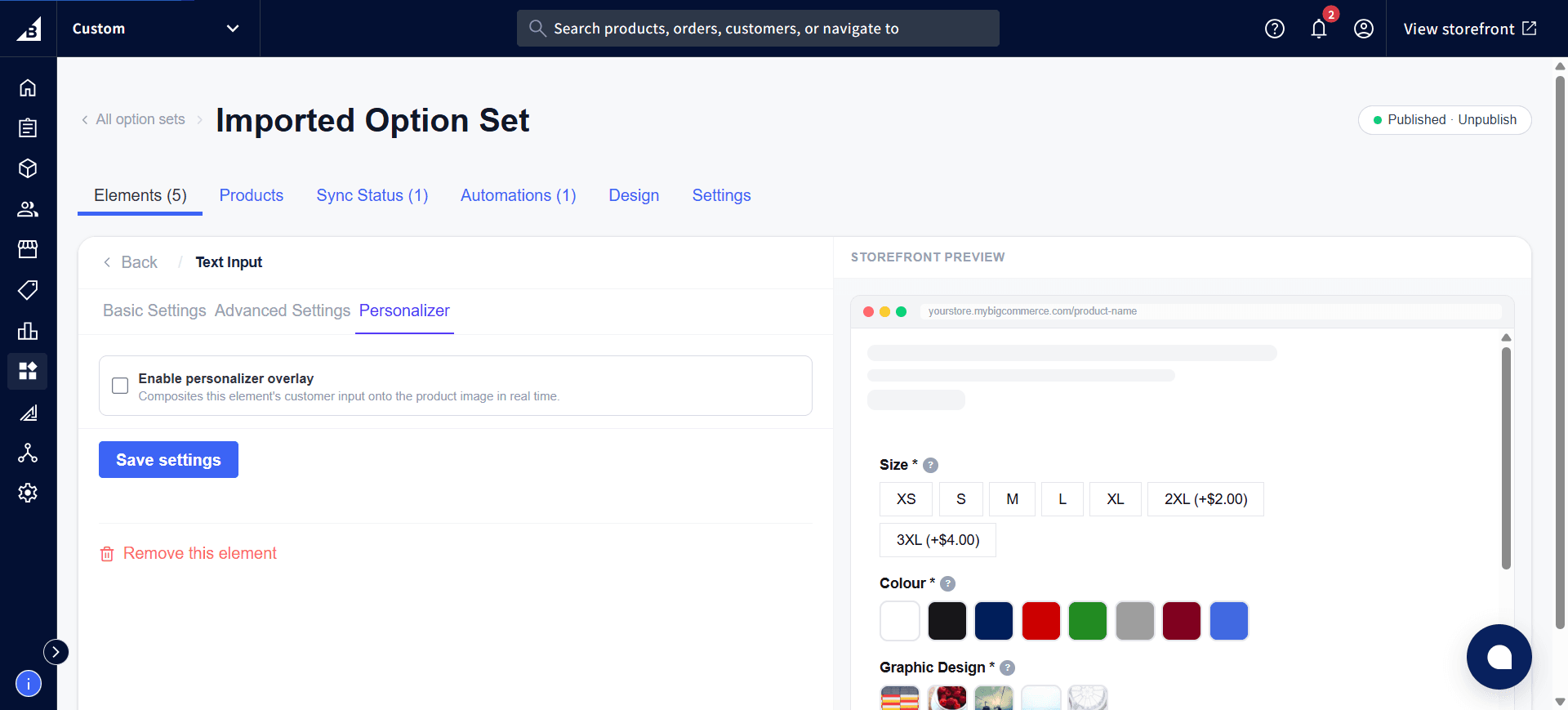Open the Products box sidebar icon
This screenshot has height=710, width=1568.
[28, 168]
